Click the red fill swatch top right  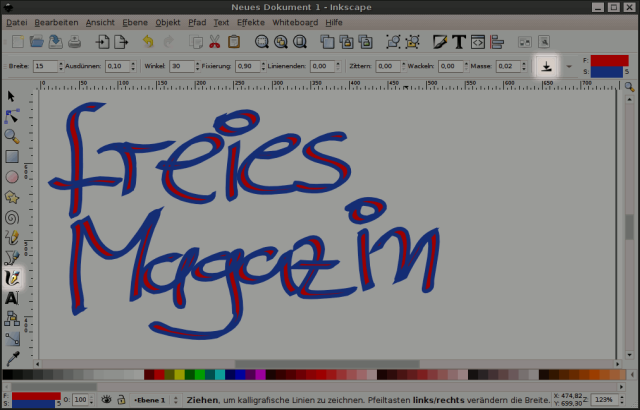point(609,60)
